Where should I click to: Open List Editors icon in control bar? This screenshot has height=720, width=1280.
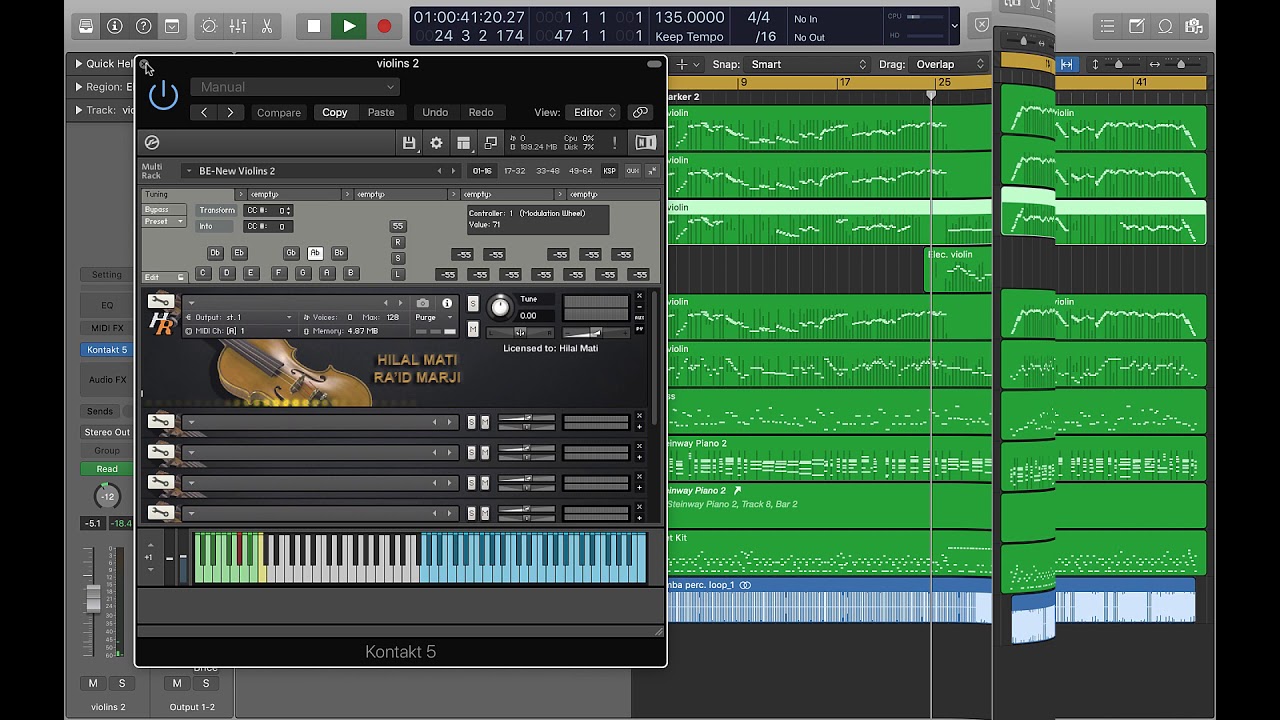(x=1107, y=26)
